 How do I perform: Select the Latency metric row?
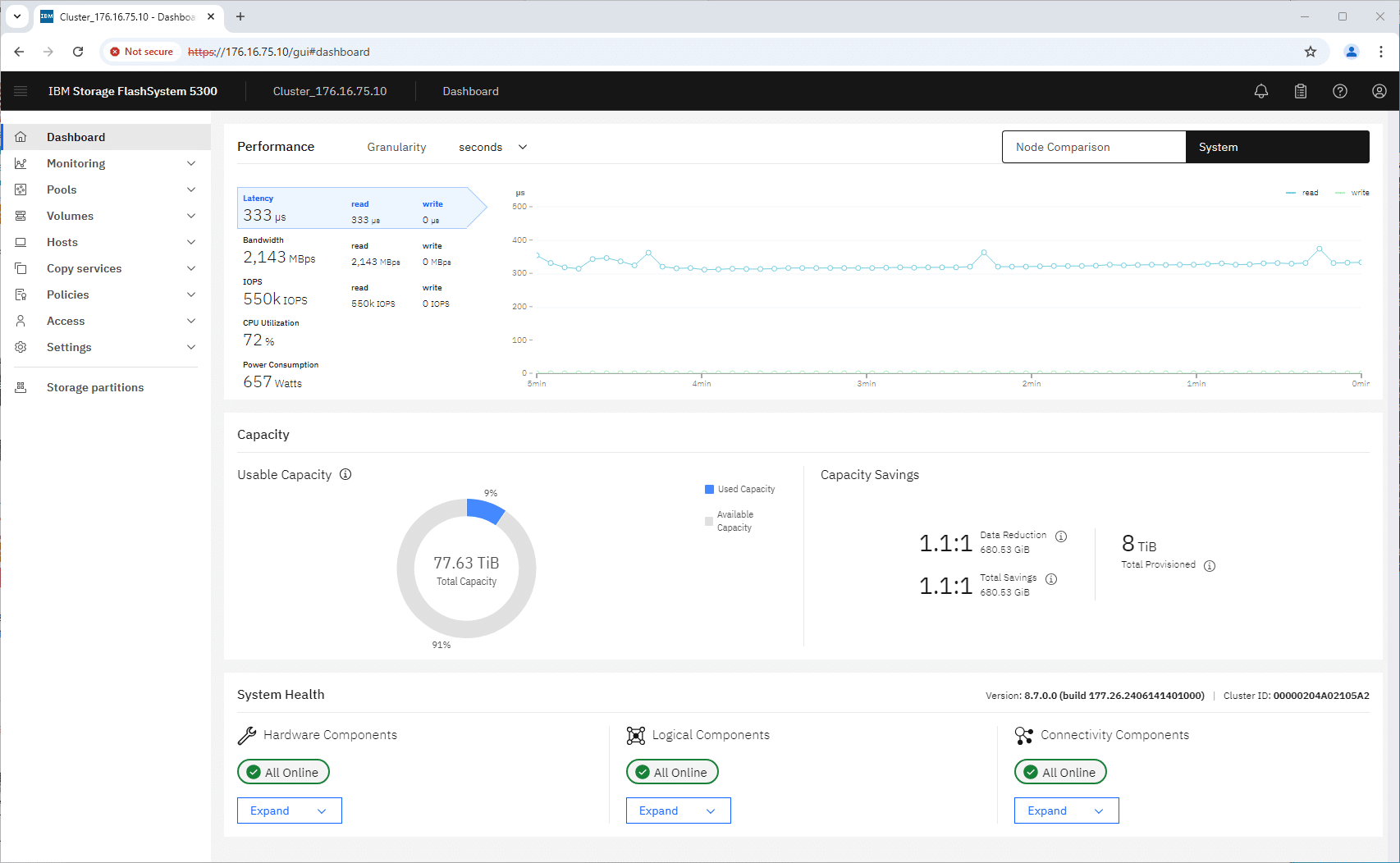coord(362,208)
